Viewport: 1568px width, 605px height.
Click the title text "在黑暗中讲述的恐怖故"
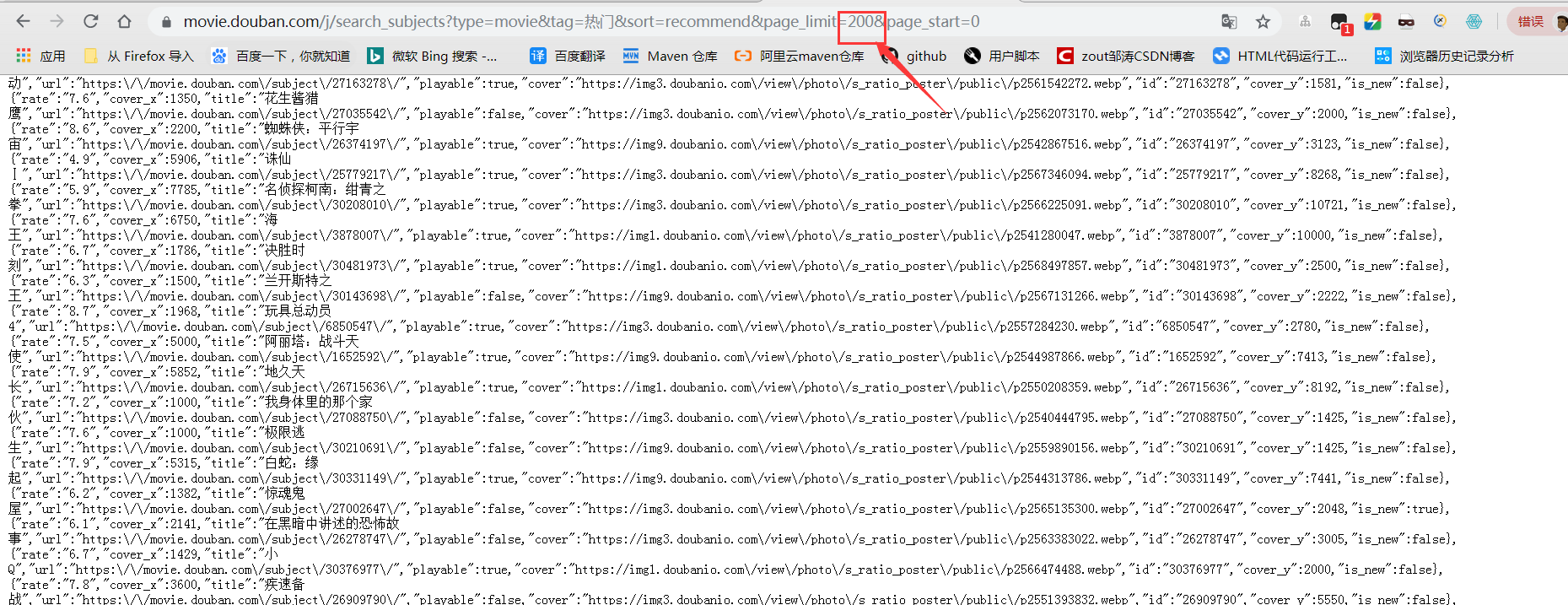(x=332, y=524)
